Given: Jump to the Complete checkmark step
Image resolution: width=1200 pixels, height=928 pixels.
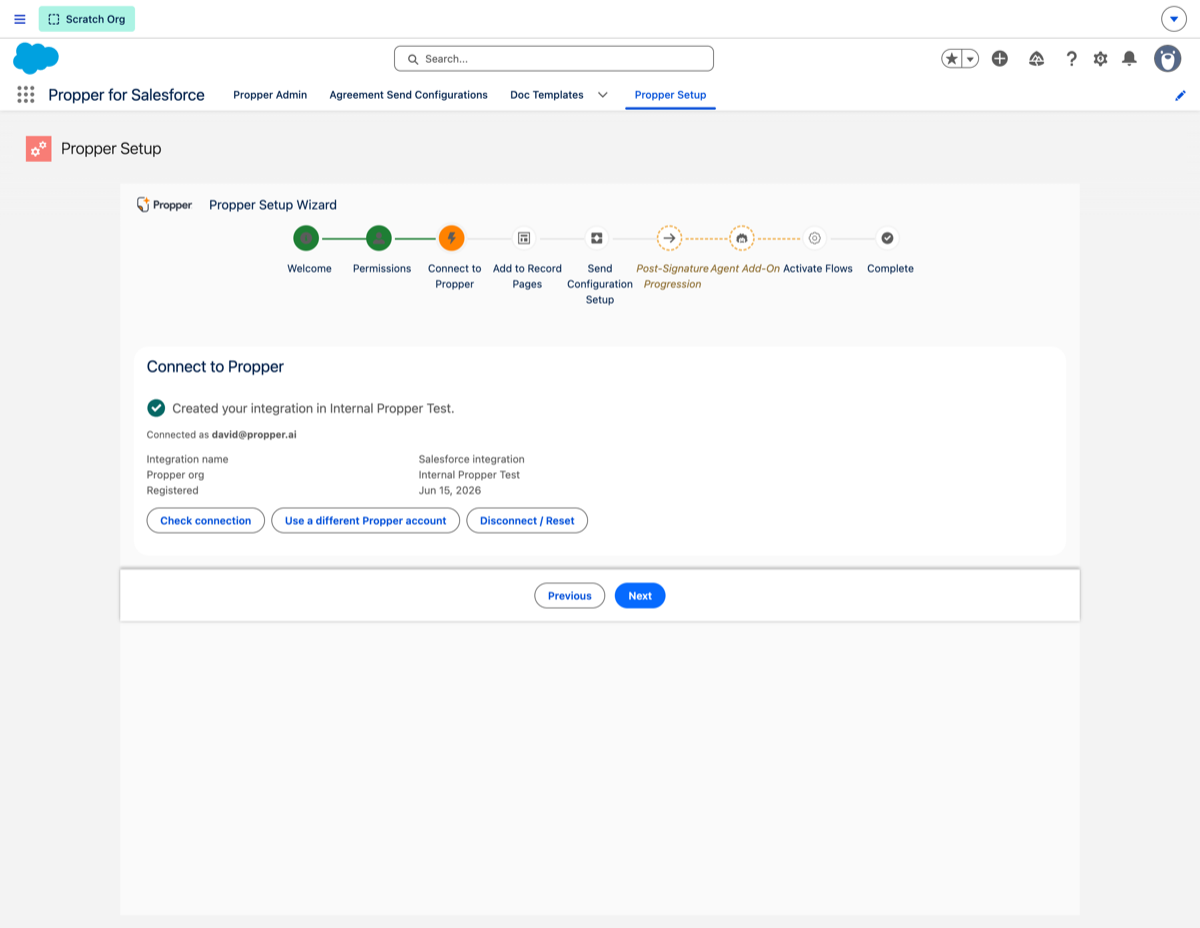Looking at the screenshot, I should [x=887, y=238].
